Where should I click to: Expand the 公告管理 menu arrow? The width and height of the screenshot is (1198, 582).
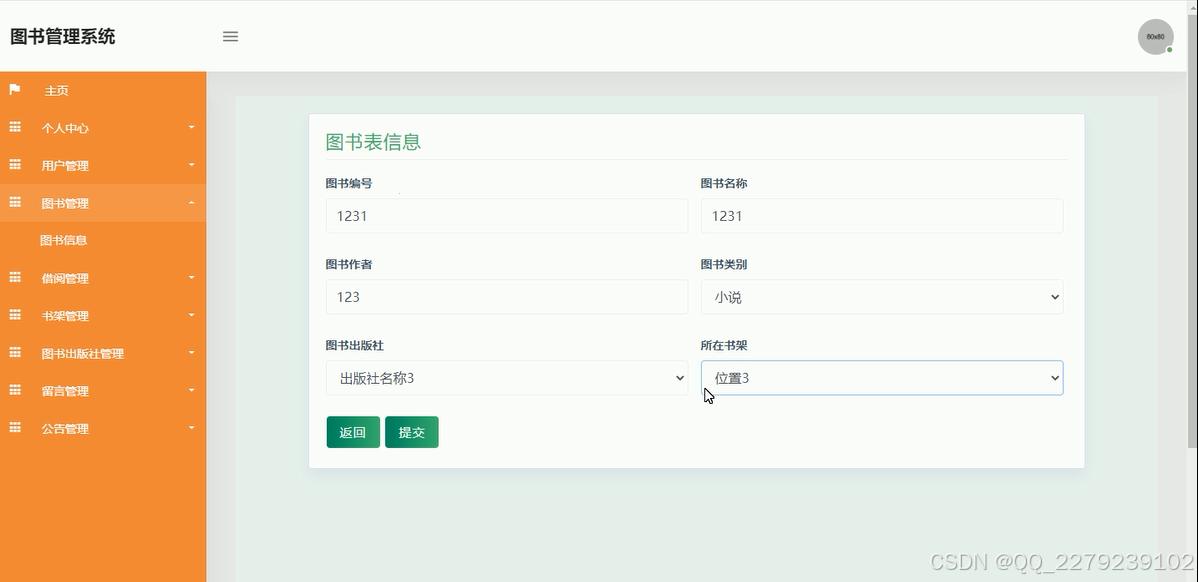click(x=192, y=428)
